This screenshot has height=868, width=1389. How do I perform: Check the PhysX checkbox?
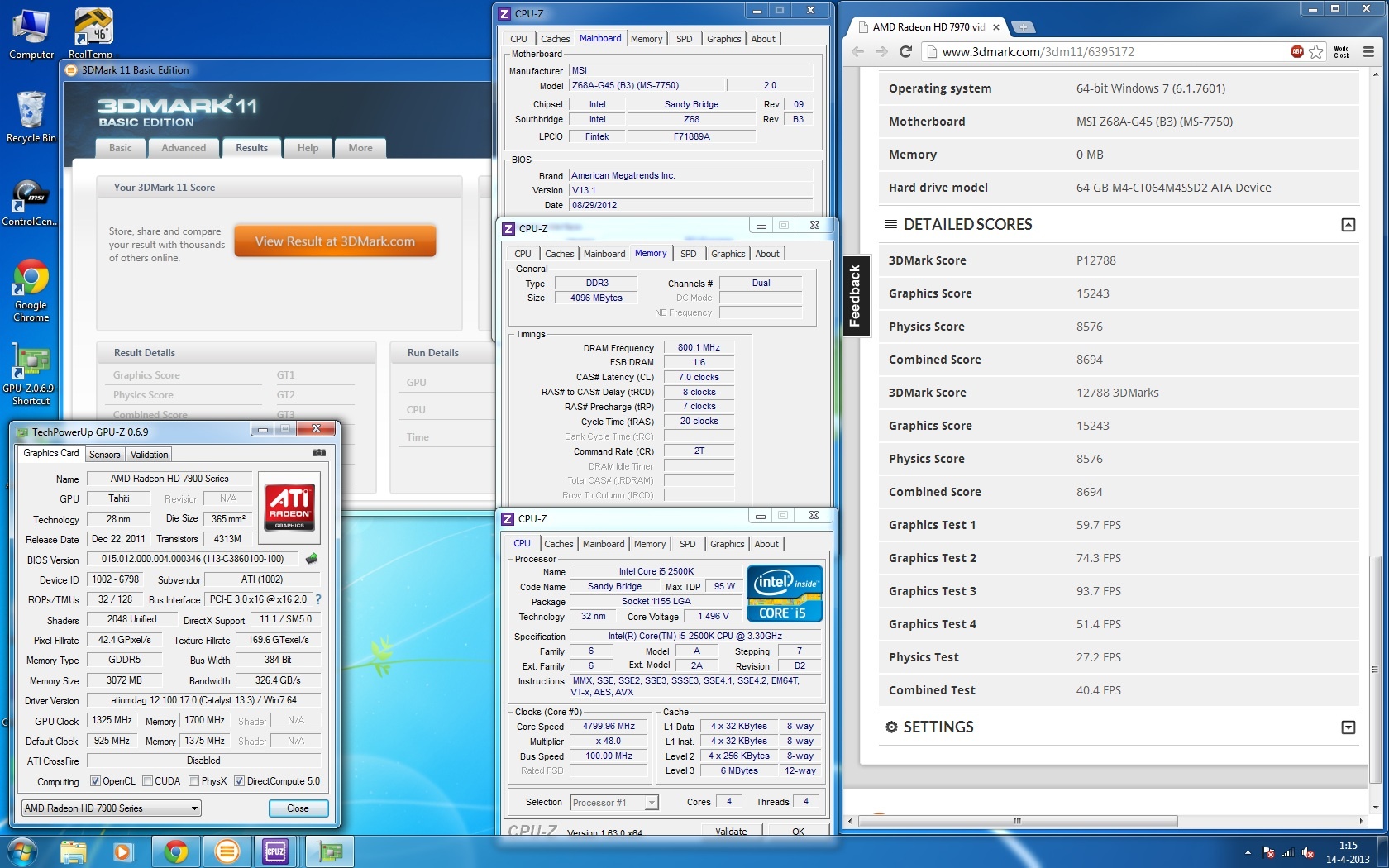[193, 781]
